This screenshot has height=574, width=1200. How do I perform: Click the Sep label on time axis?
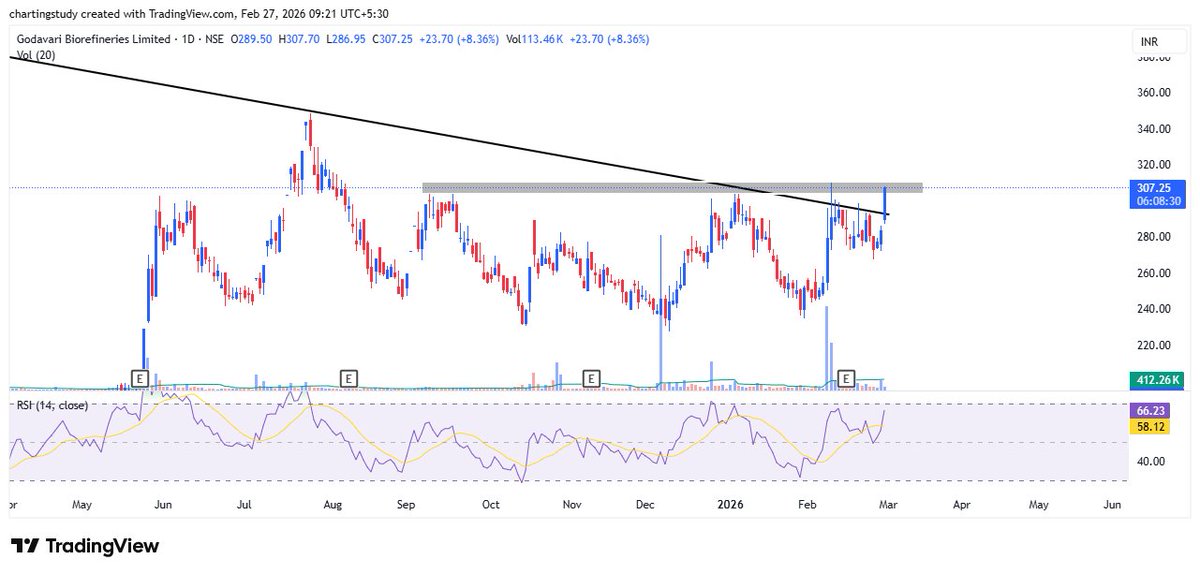(405, 506)
